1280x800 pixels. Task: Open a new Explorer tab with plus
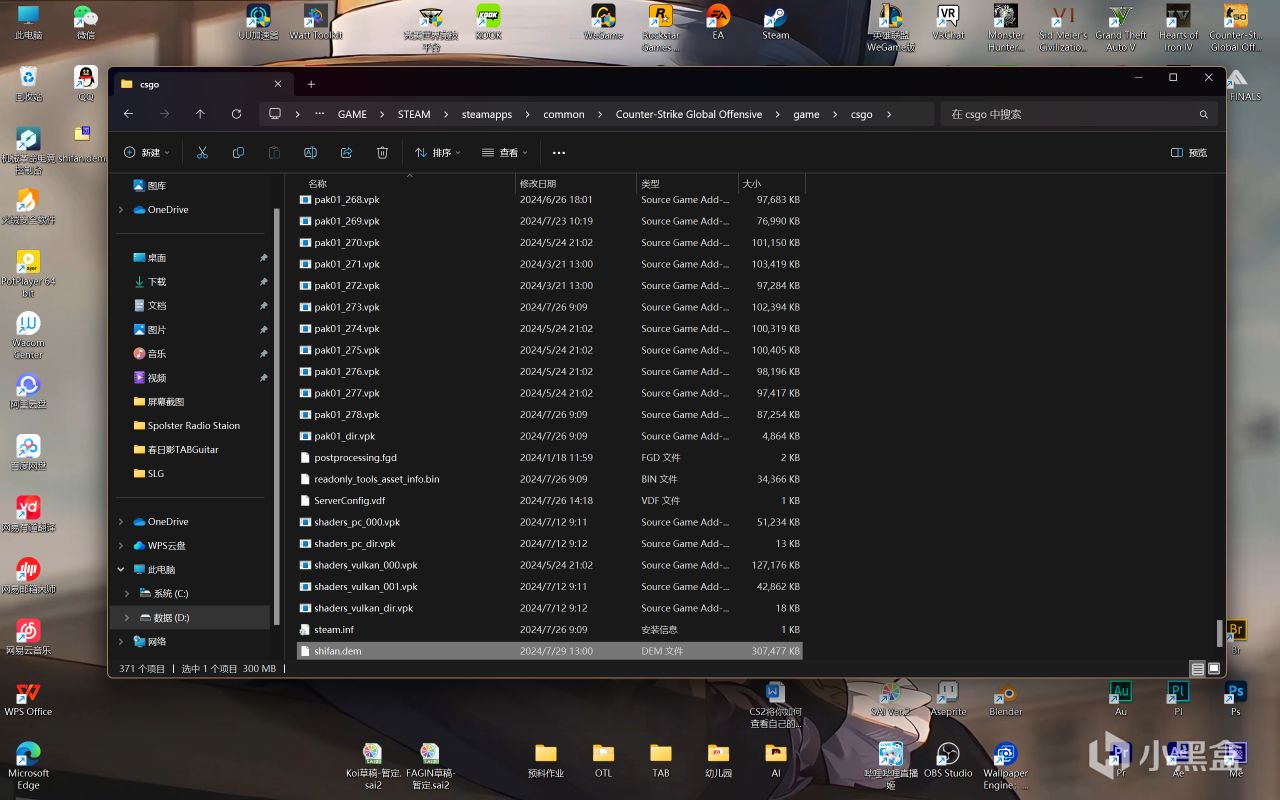tap(311, 84)
